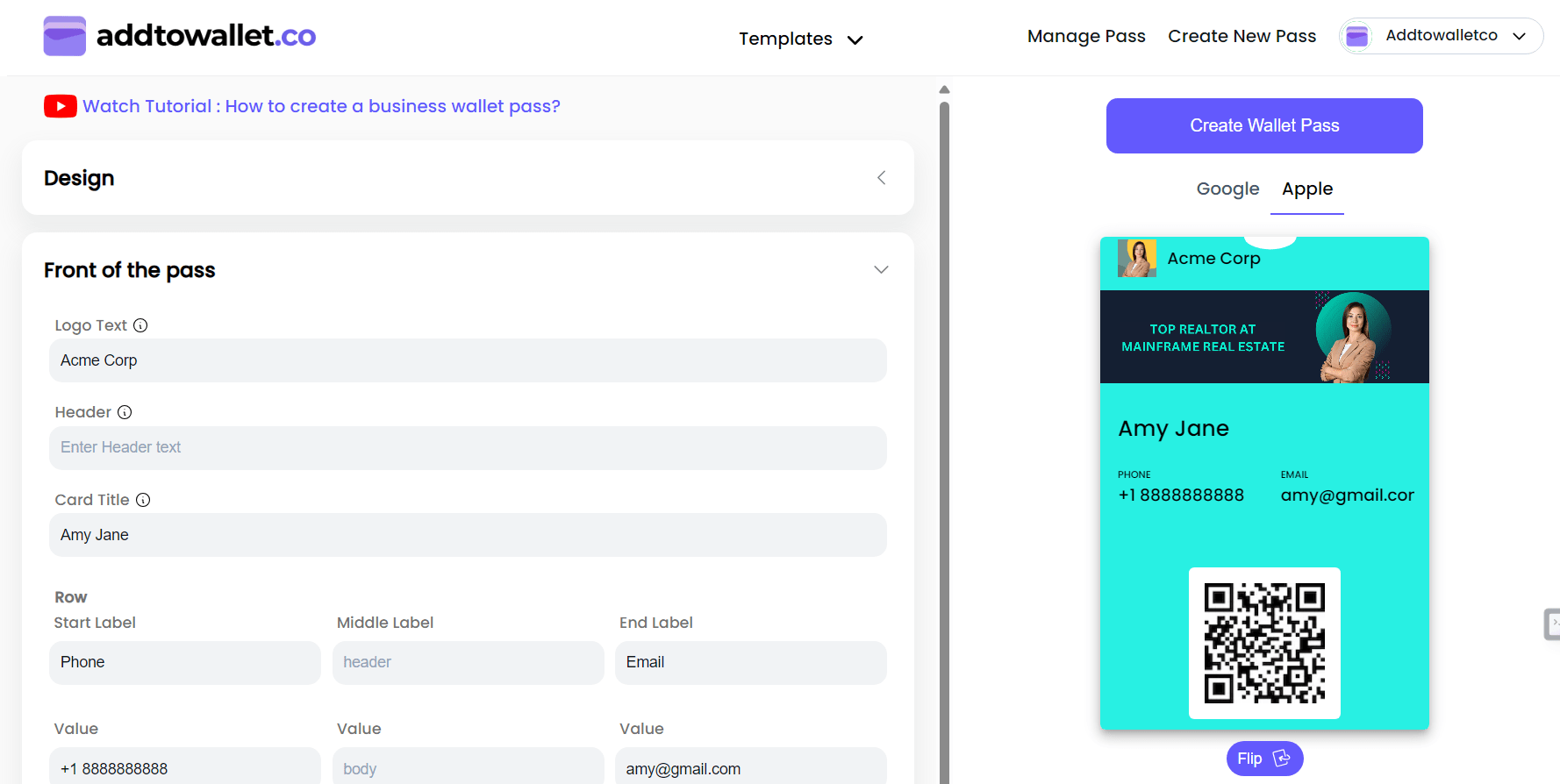1560x784 pixels.
Task: Flip the pass preview
Action: [x=1264, y=759]
